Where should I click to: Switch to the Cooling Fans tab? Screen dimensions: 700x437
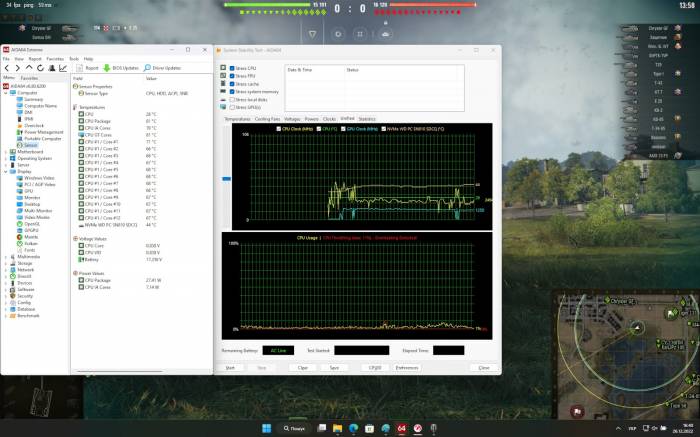pyautogui.click(x=267, y=119)
